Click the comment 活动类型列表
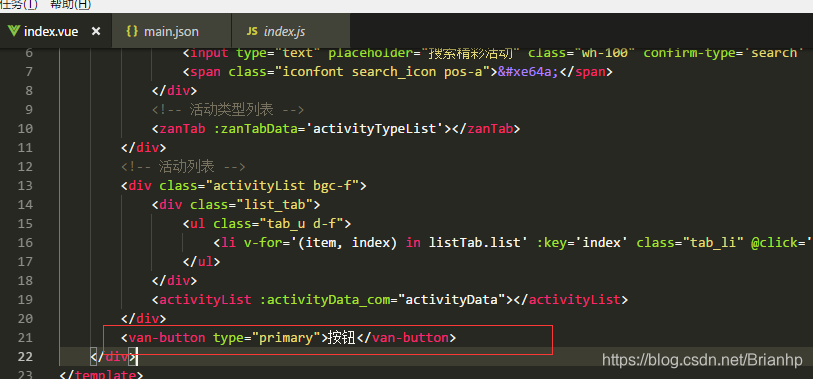The width and height of the screenshot is (813, 379). [x=228, y=109]
